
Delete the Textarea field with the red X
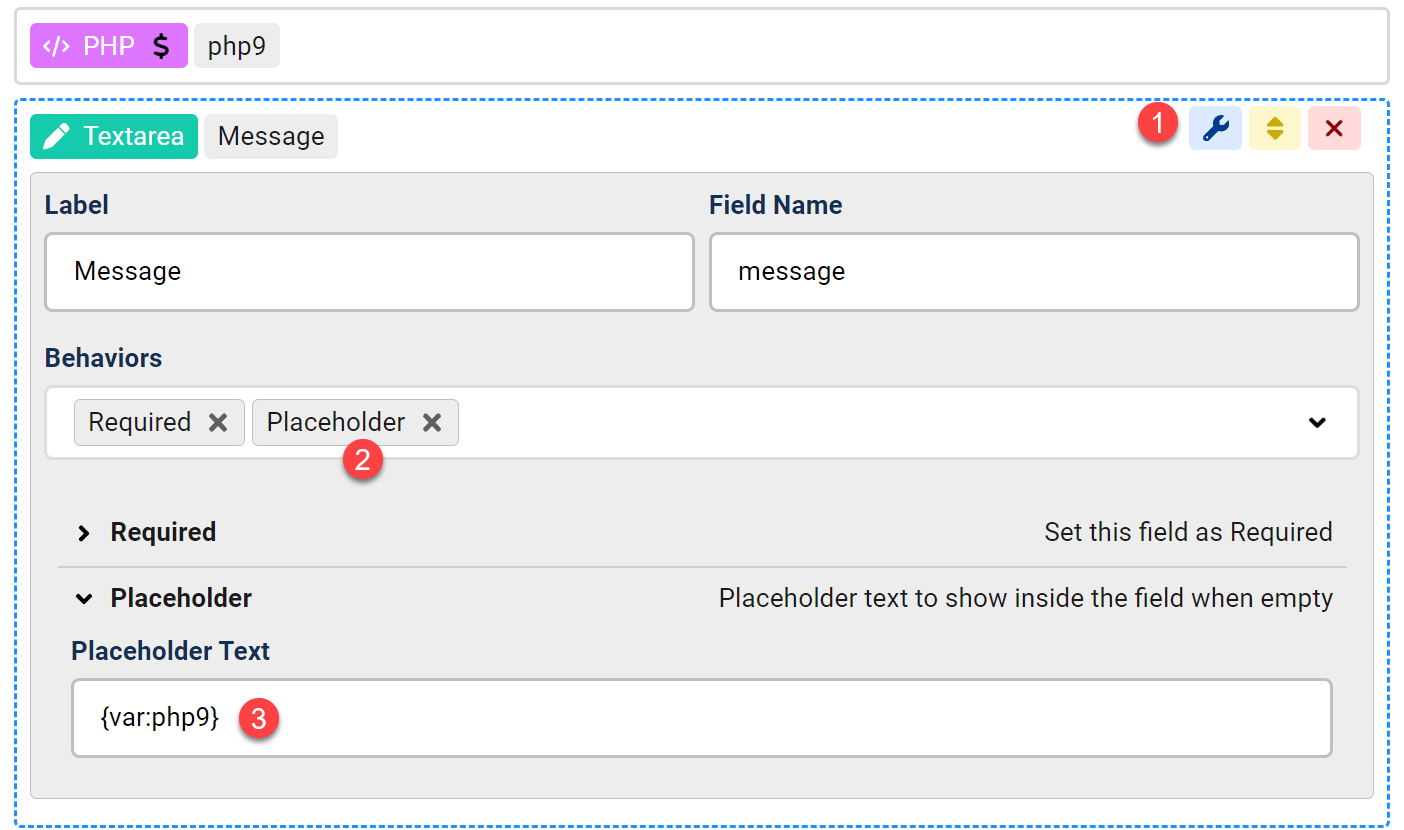click(1334, 129)
